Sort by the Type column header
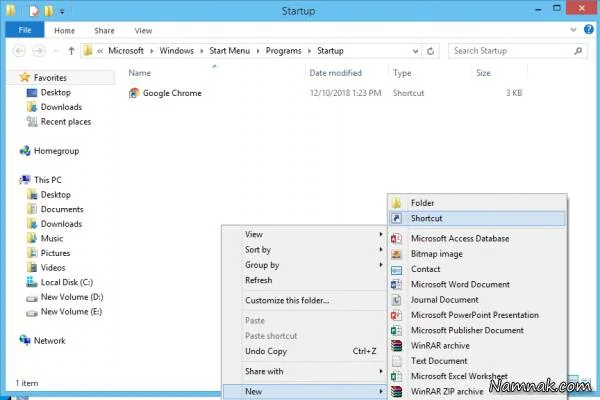The image size is (600, 400). pos(402,73)
